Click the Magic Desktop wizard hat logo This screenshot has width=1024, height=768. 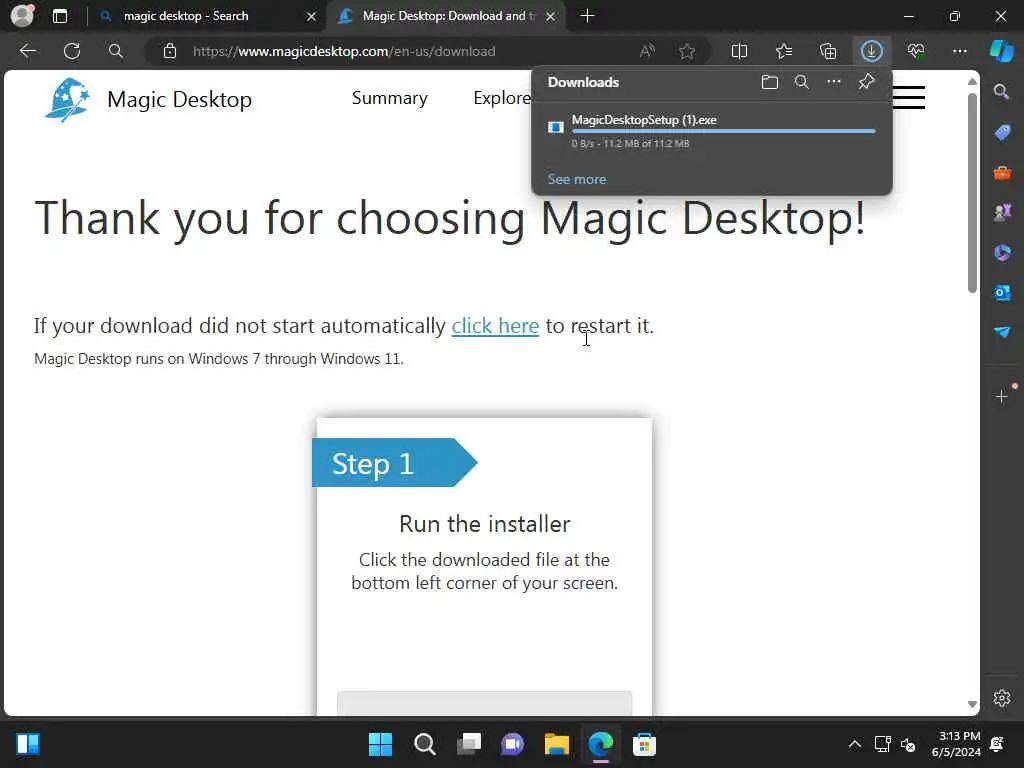coord(67,99)
